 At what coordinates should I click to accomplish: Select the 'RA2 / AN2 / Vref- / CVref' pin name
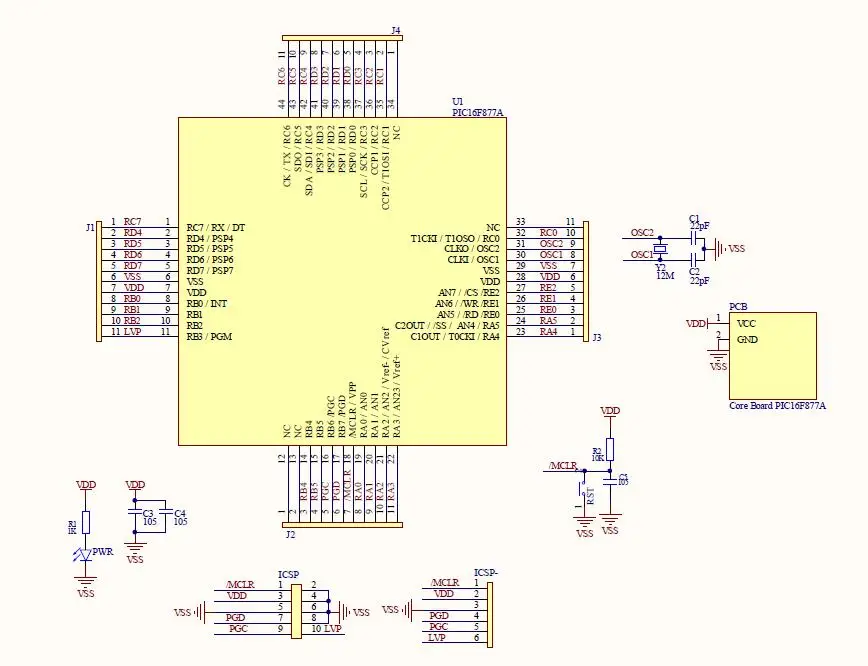[386, 382]
